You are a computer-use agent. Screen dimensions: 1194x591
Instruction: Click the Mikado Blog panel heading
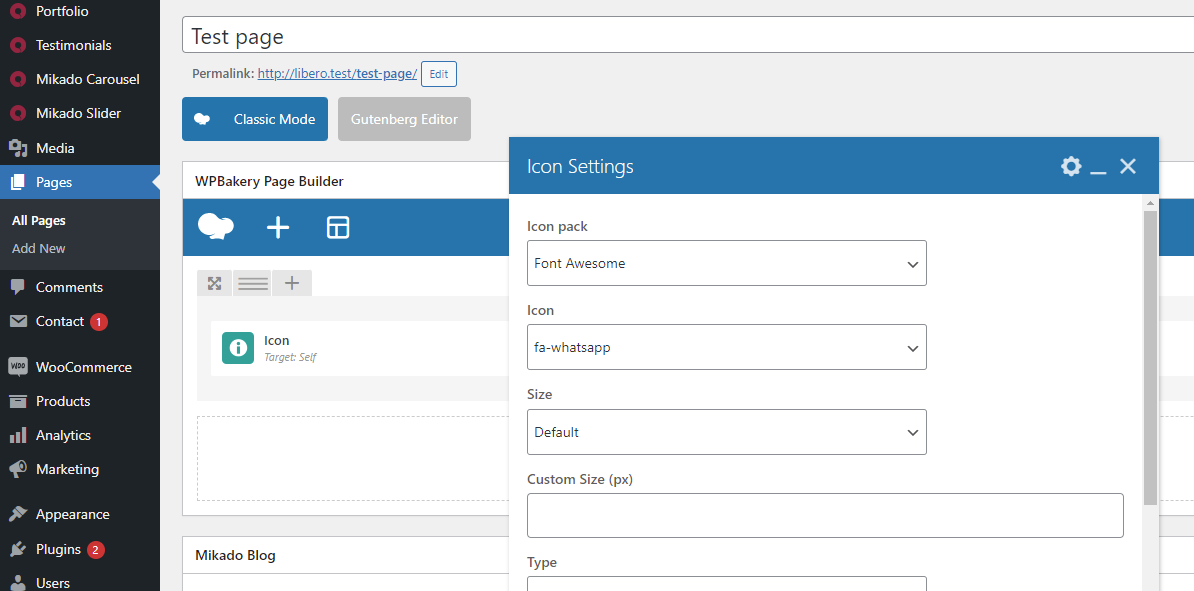click(x=235, y=555)
